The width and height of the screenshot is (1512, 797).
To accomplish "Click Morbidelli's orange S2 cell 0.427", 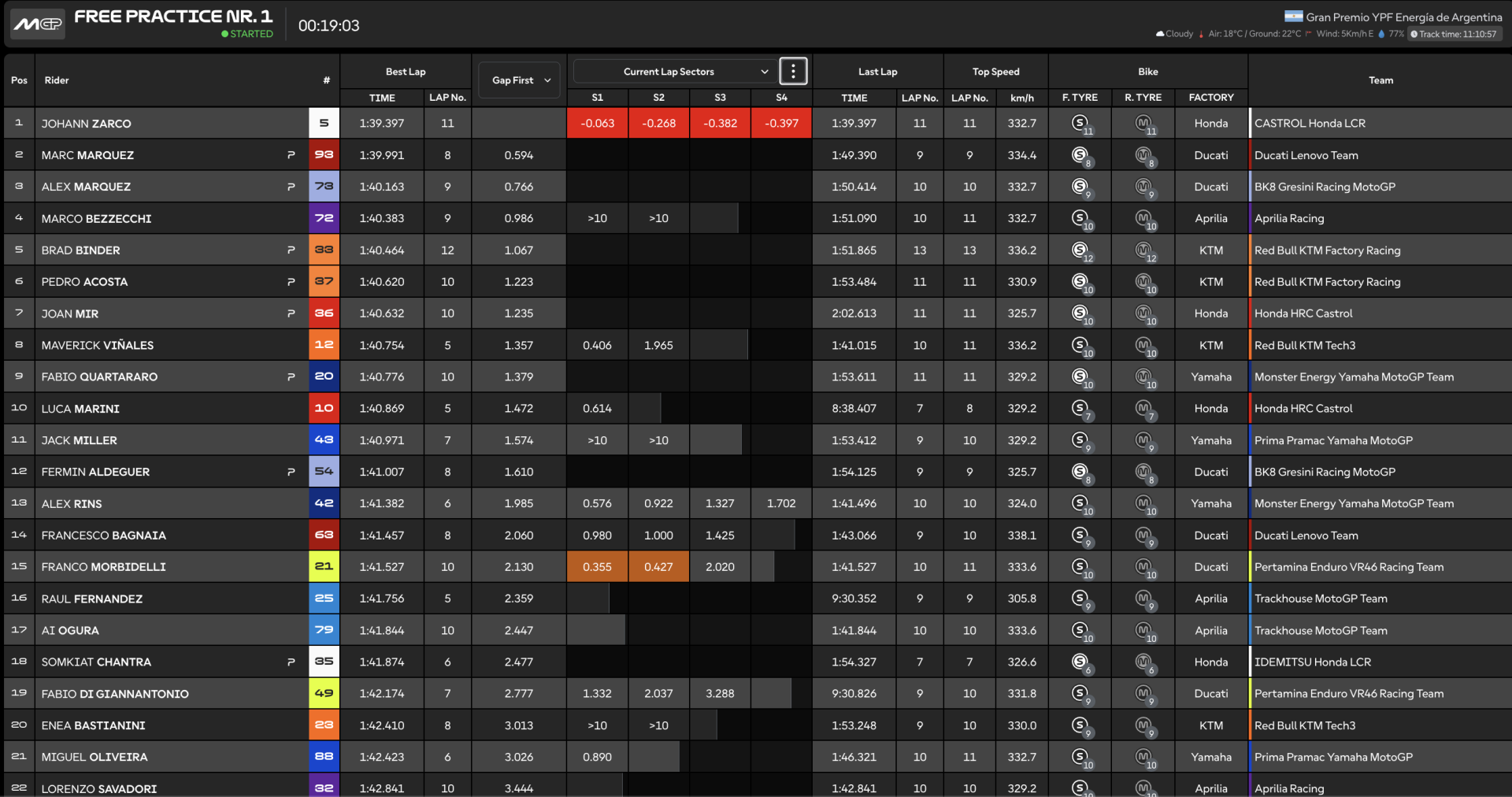I will [x=659, y=567].
